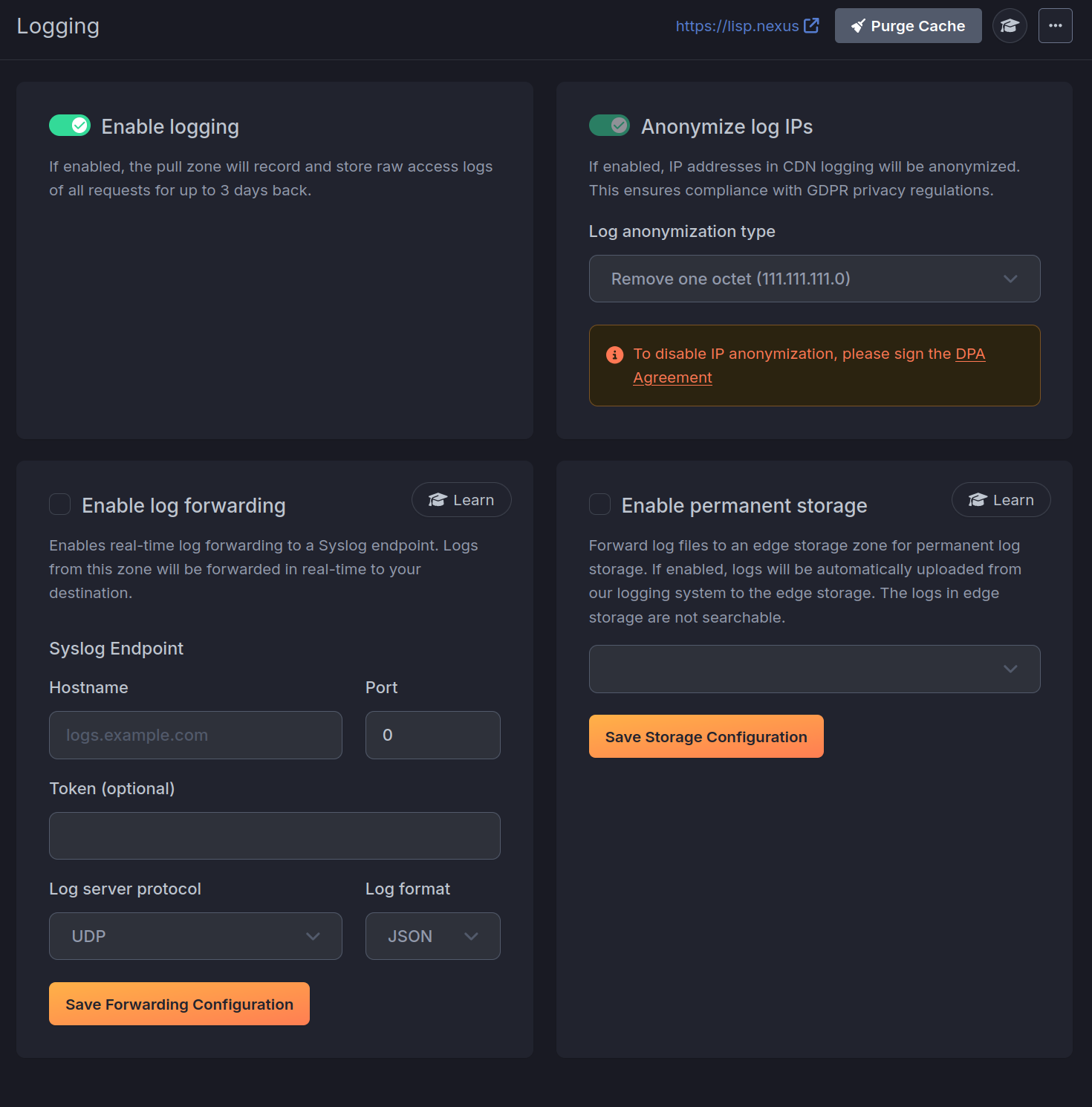Focus the Token (optional) input field
The image size is (1092, 1107).
click(x=274, y=836)
